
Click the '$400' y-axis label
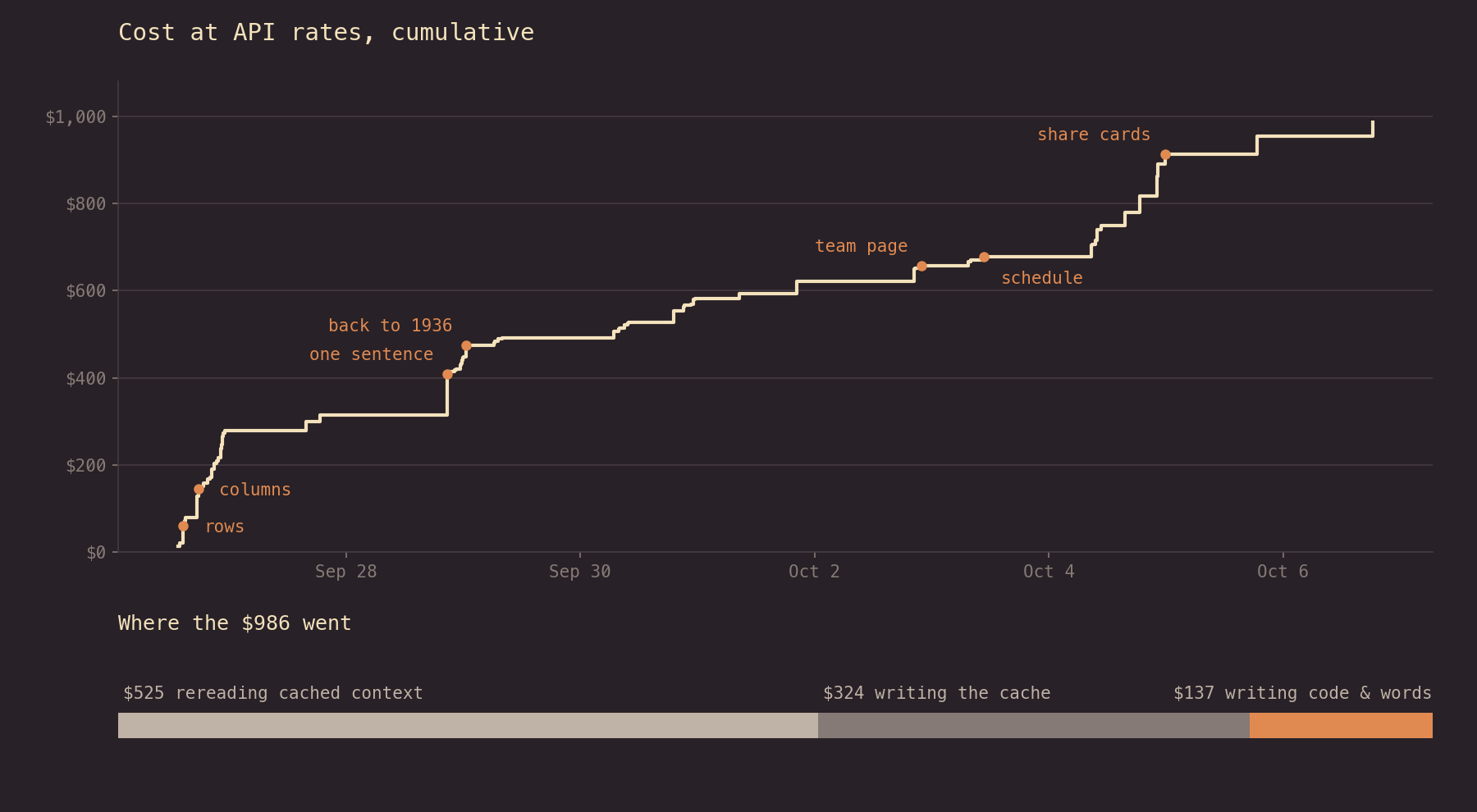click(x=86, y=379)
